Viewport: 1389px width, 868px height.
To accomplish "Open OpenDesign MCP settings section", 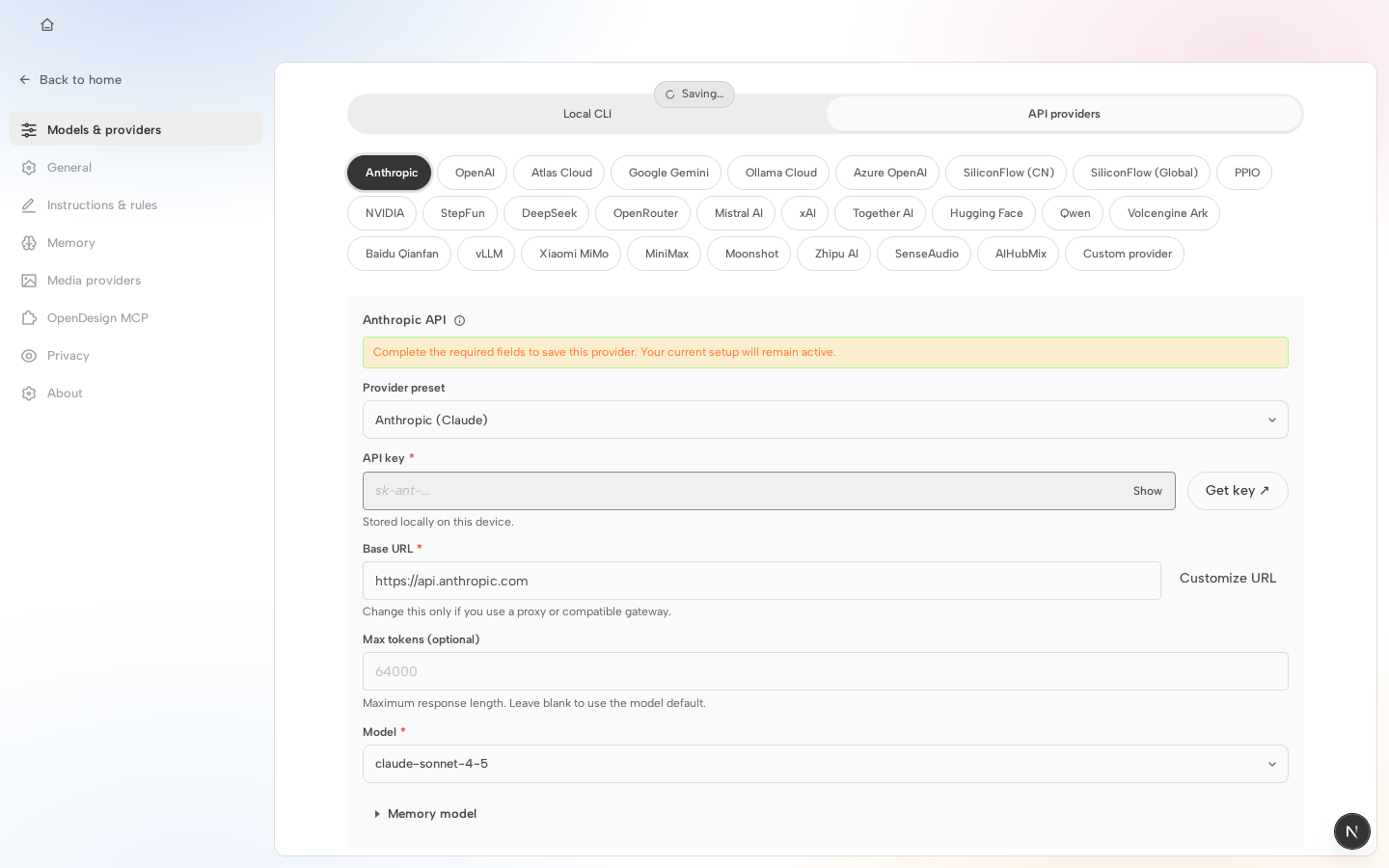I will pyautogui.click(x=136, y=317).
